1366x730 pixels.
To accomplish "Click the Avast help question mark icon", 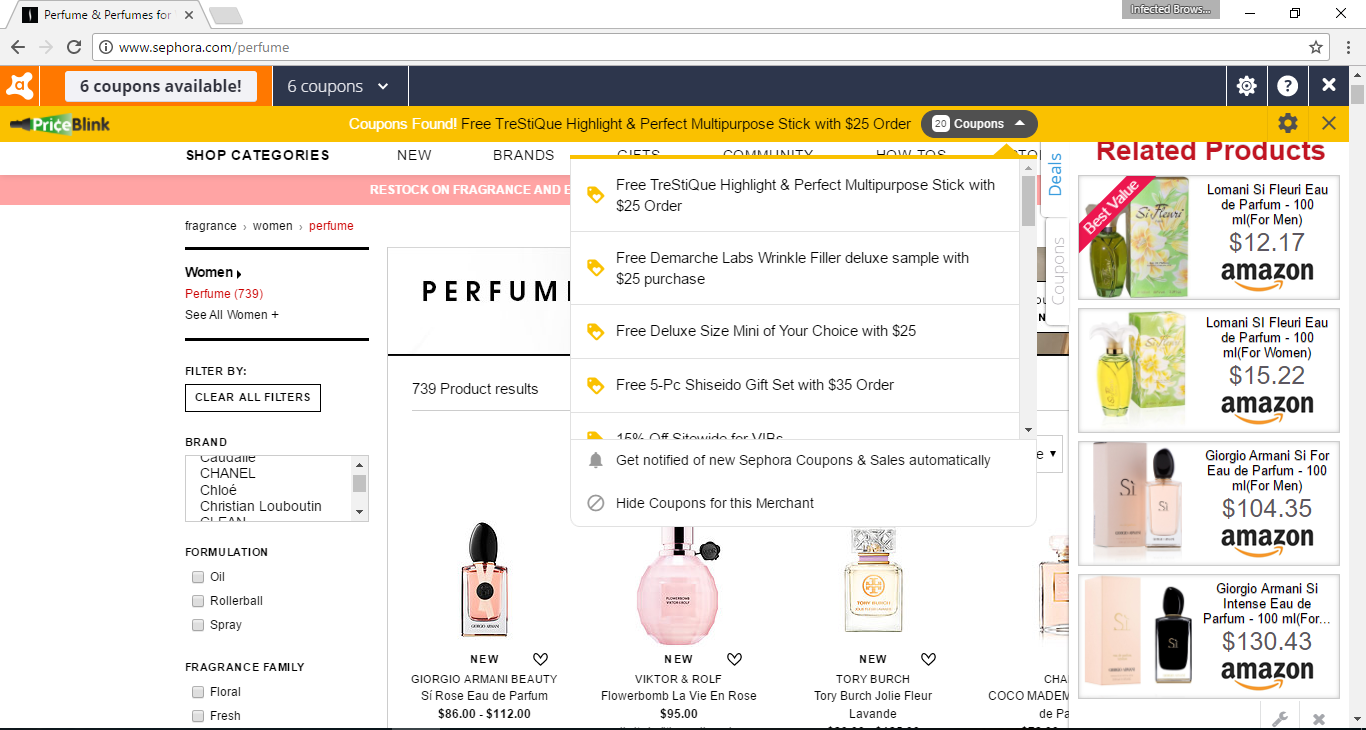I will 1288,85.
